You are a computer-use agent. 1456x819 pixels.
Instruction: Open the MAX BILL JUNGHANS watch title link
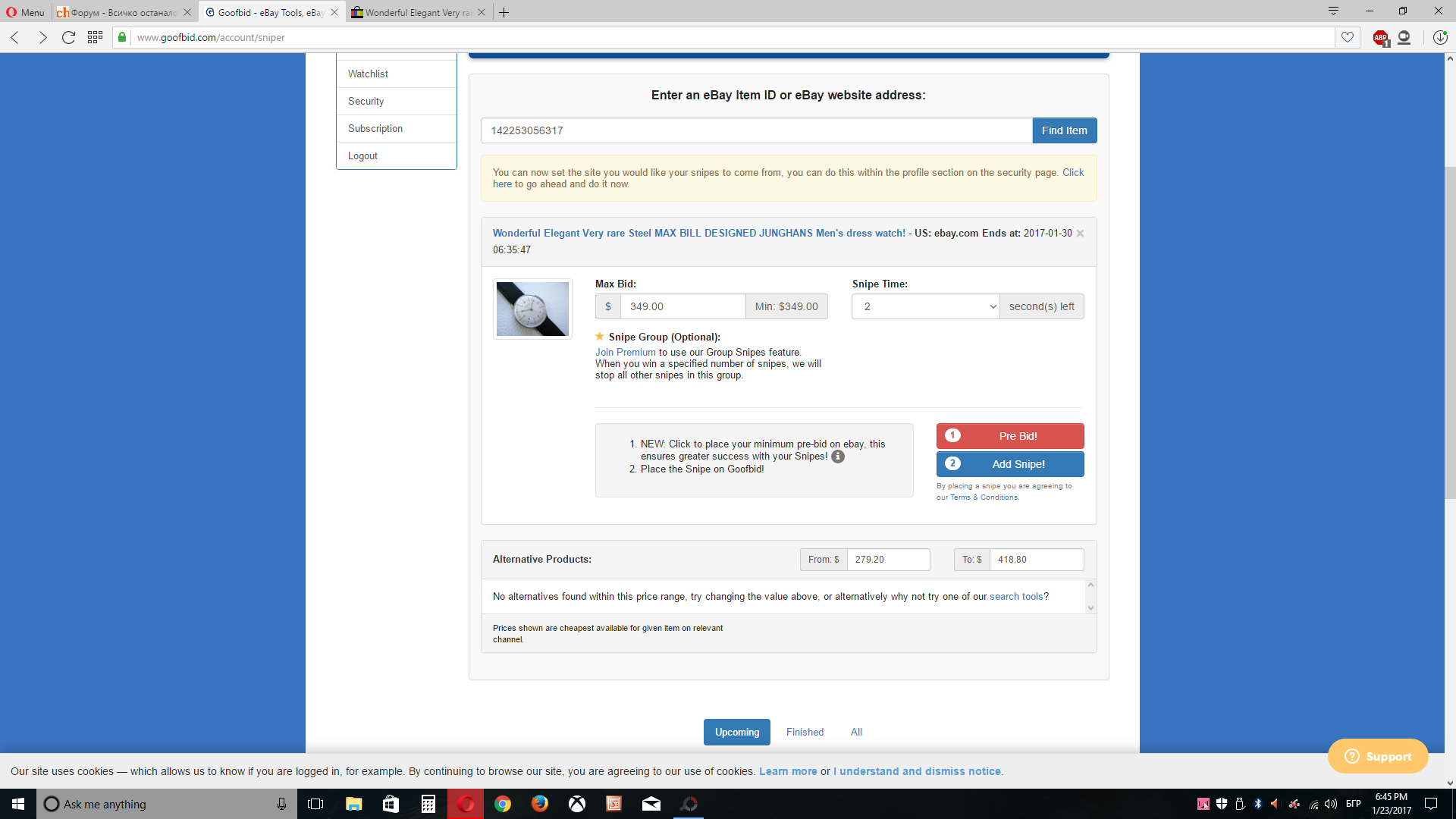698,233
